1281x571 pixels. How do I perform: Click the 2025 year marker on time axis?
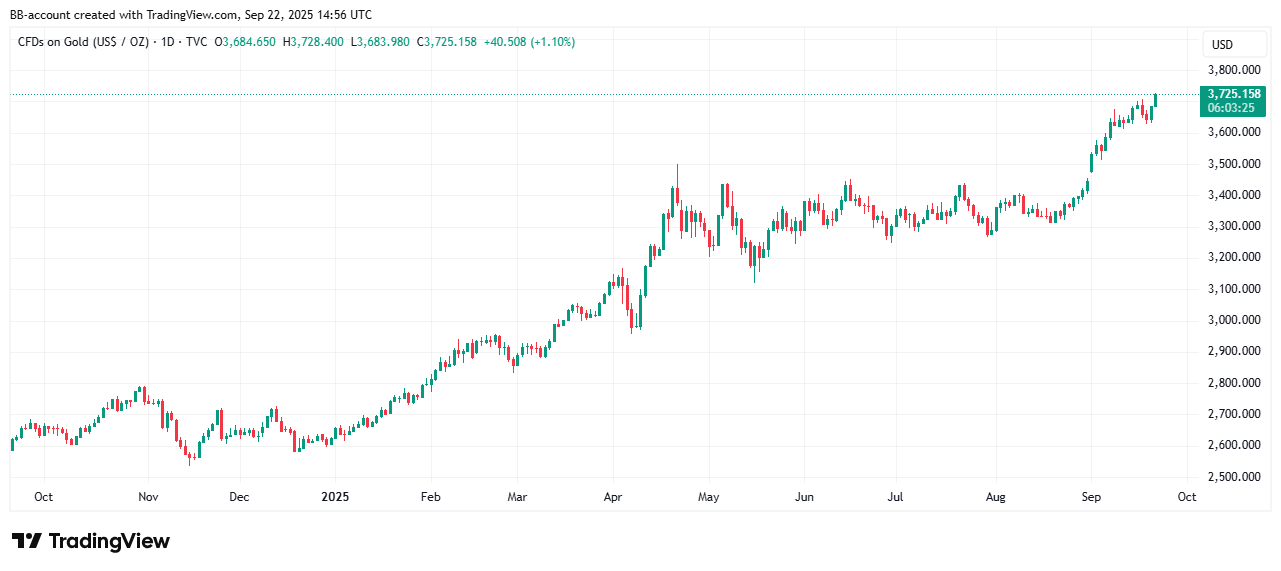click(335, 496)
